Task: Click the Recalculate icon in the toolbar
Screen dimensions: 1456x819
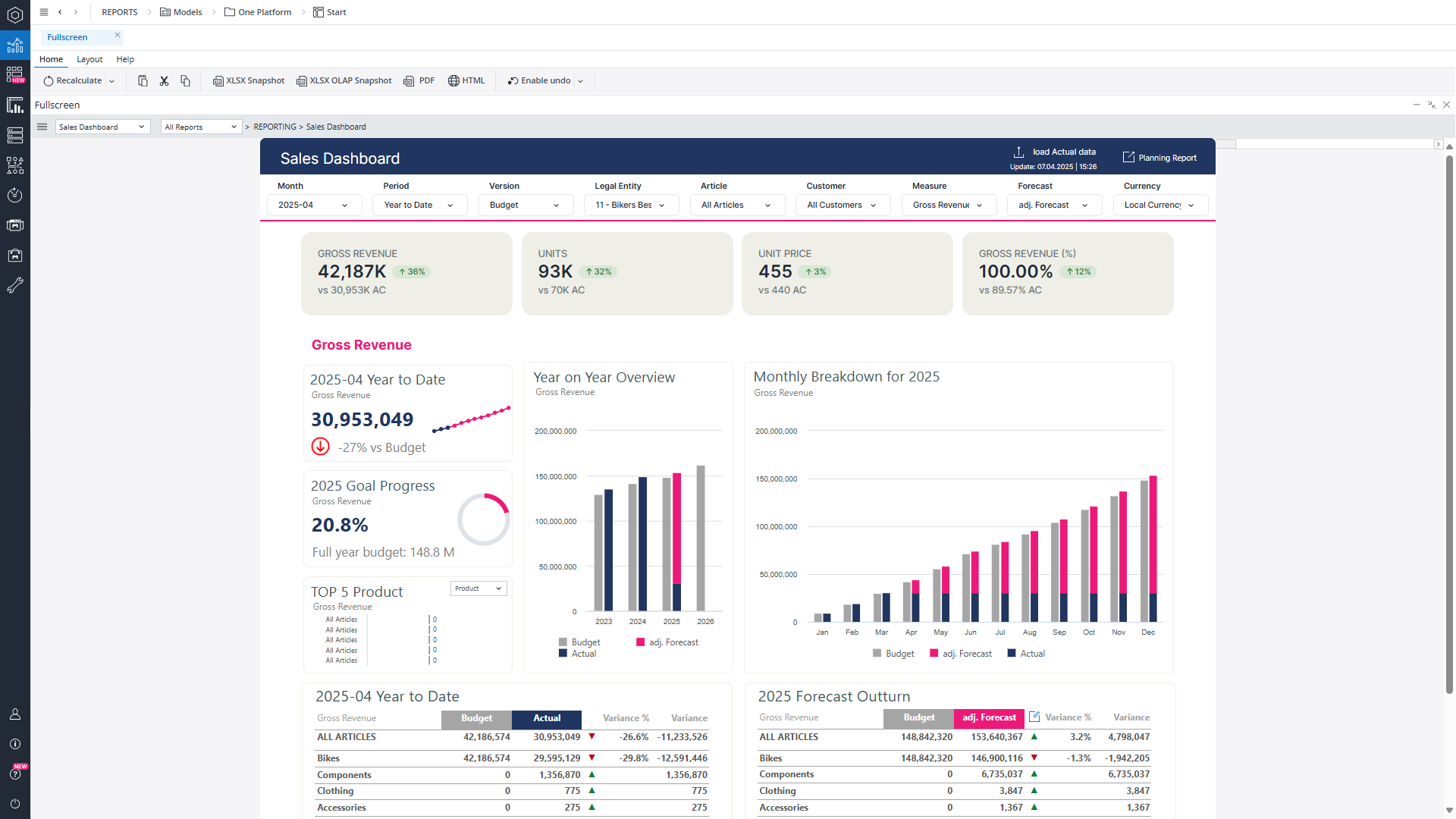Action: click(x=49, y=81)
